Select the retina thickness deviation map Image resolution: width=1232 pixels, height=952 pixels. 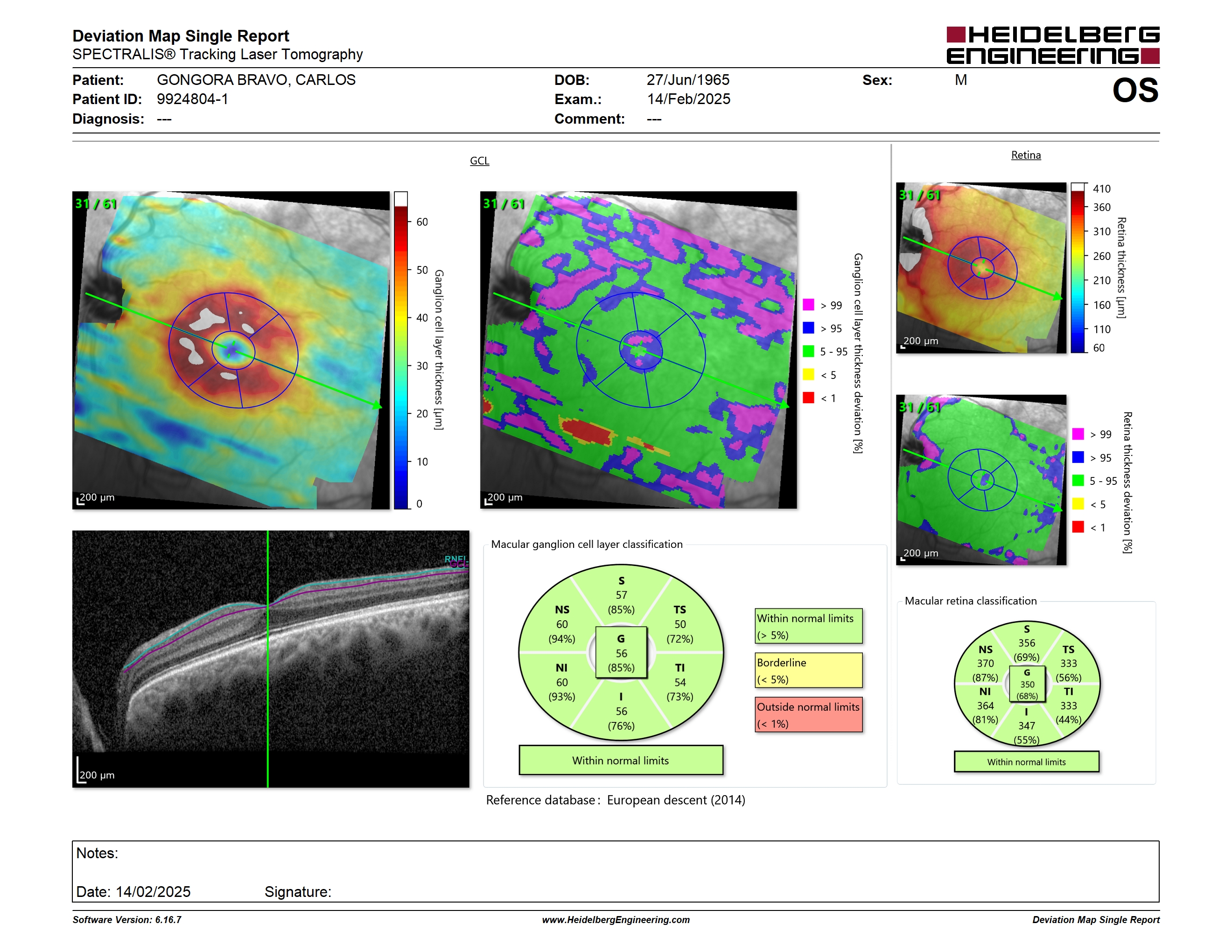(981, 480)
